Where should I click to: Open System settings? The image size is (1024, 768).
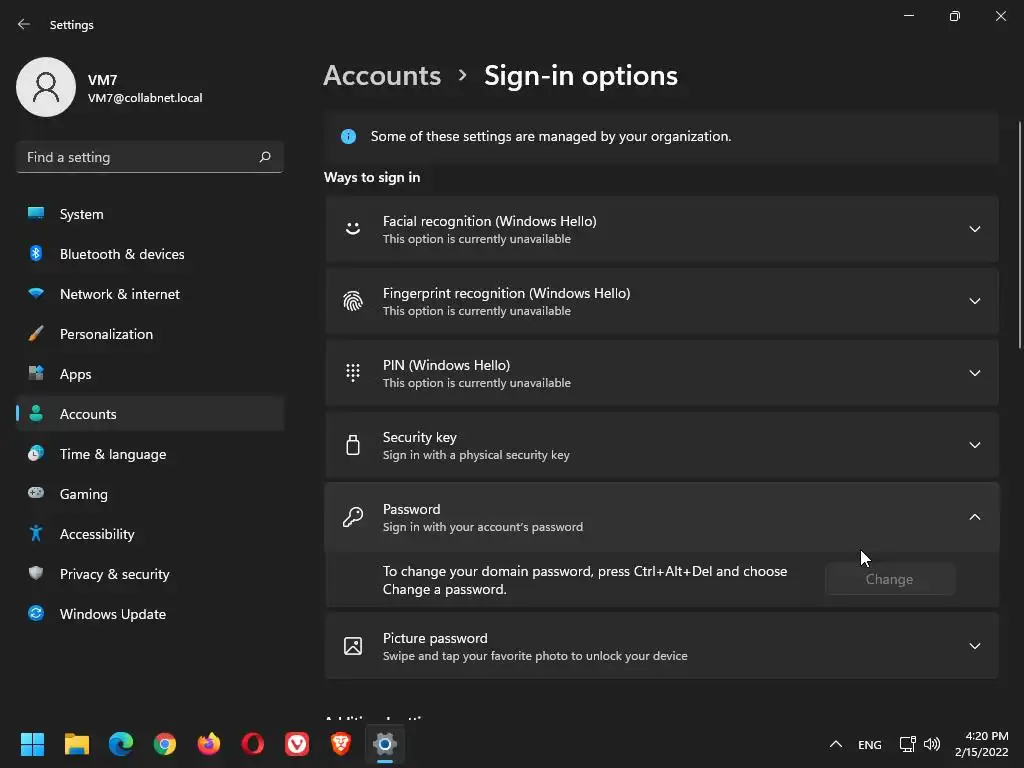[150, 214]
